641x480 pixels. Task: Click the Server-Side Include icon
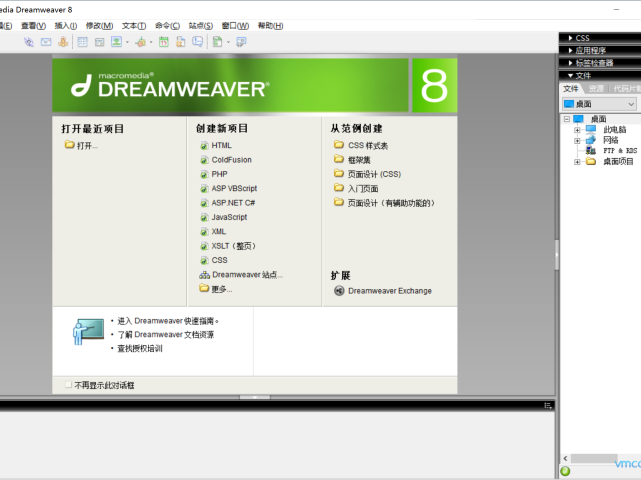click(x=180, y=42)
